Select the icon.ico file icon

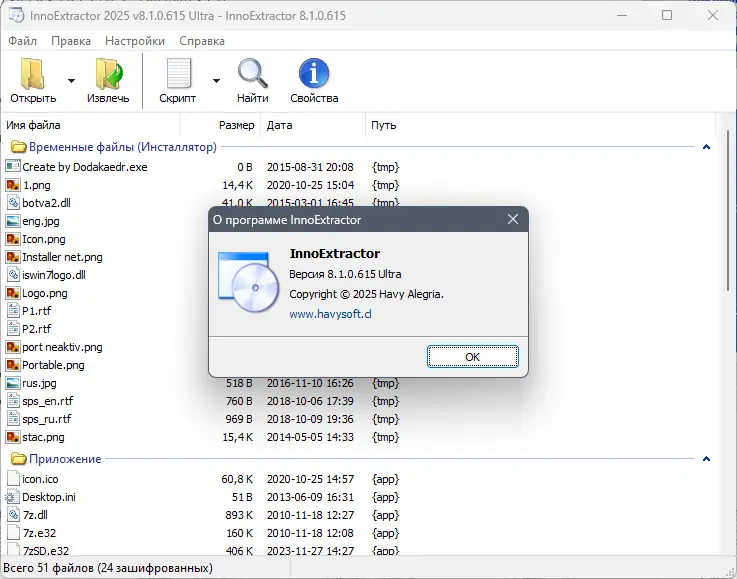13,478
